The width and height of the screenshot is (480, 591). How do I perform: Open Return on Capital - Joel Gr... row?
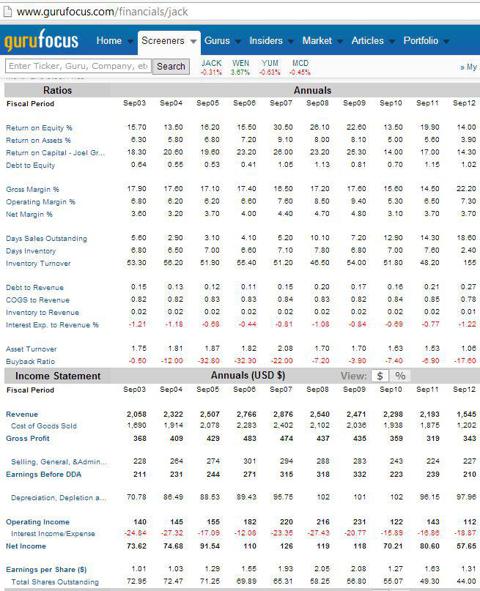click(55, 153)
